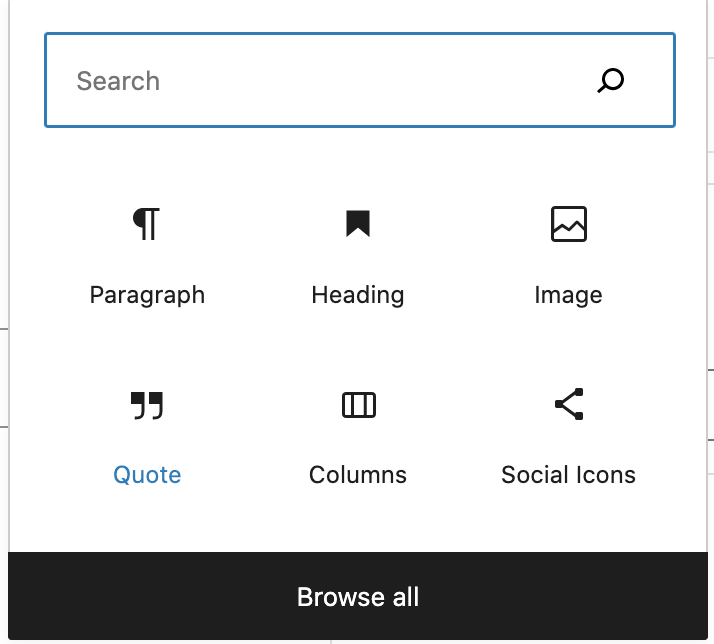Screen dimensions: 714x644
Task: Click the Paragraph pilcrow icon
Action: (x=147, y=225)
